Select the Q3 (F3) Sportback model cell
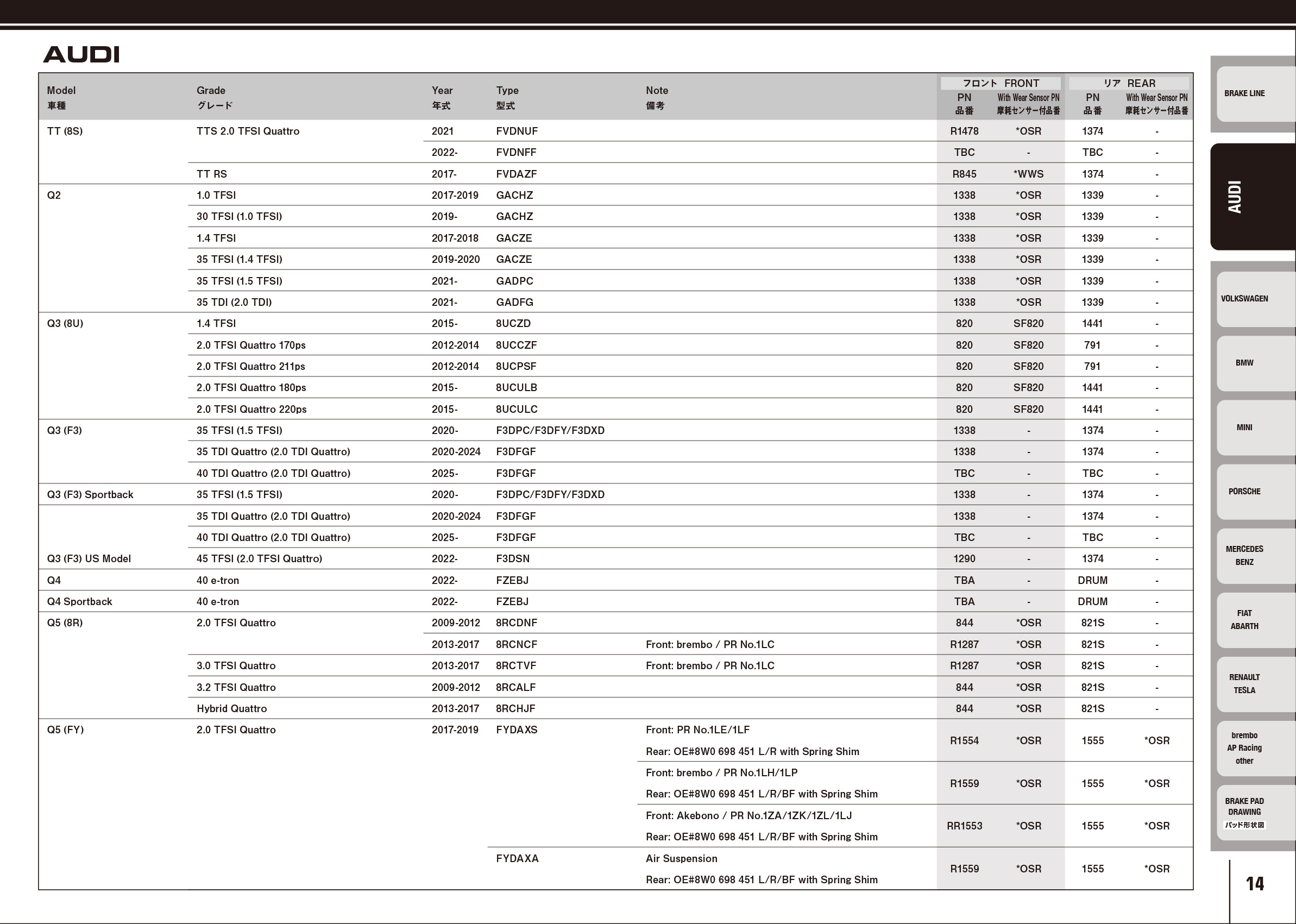Viewport: 1296px width, 924px height. 90,495
